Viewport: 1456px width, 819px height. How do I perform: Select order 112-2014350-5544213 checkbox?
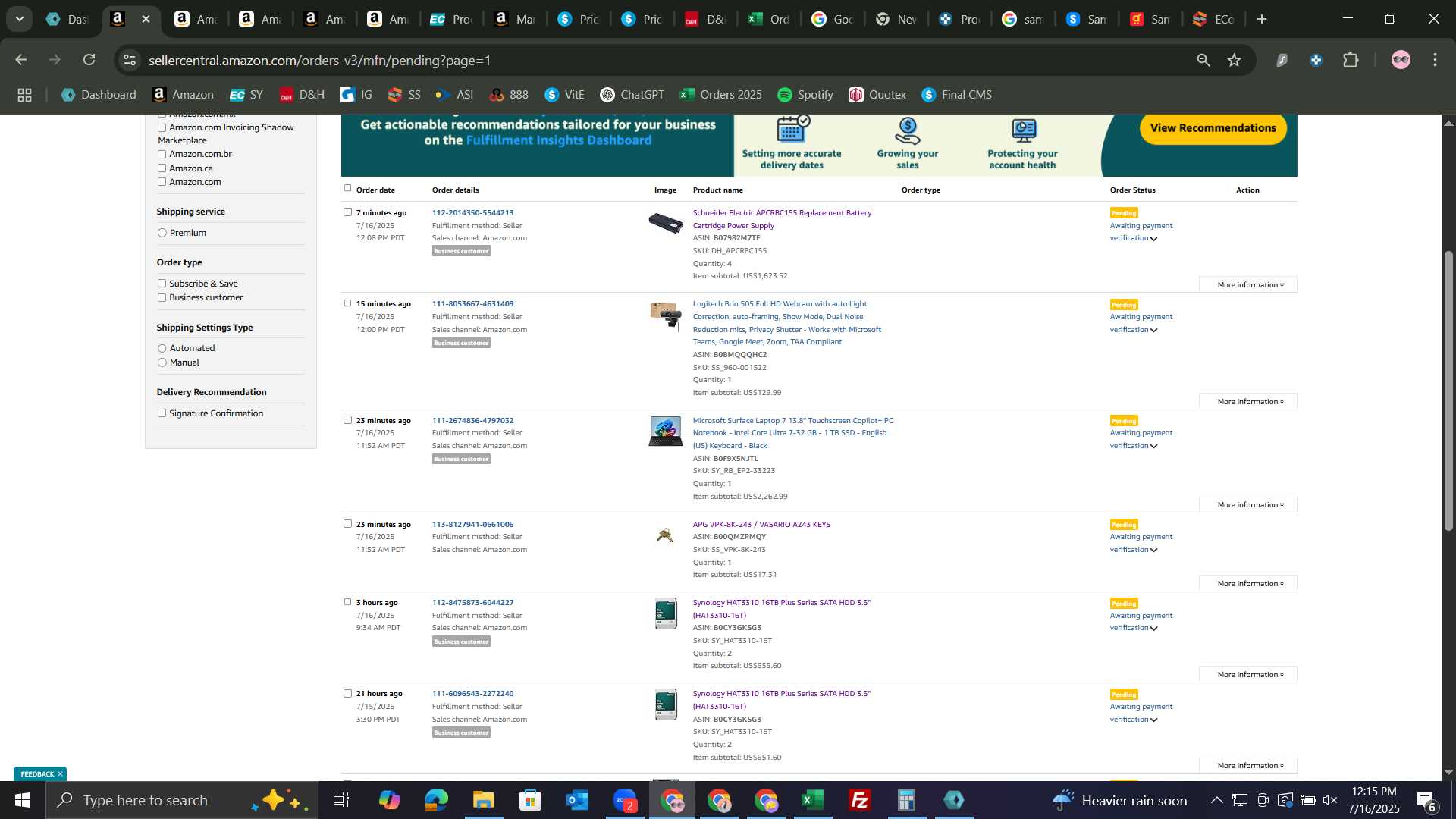tap(348, 212)
